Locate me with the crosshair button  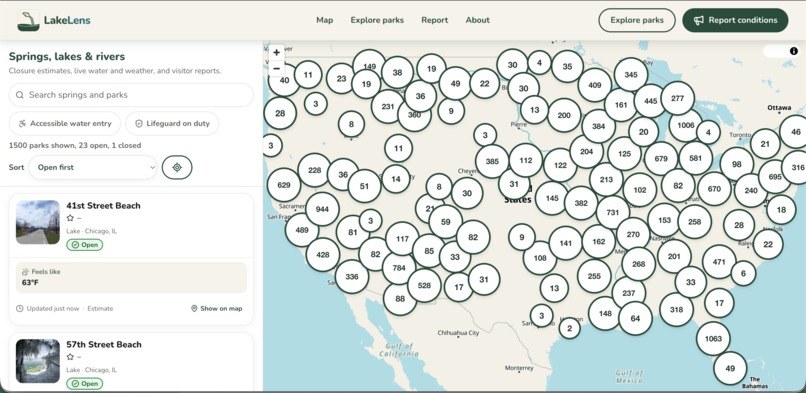(177, 167)
